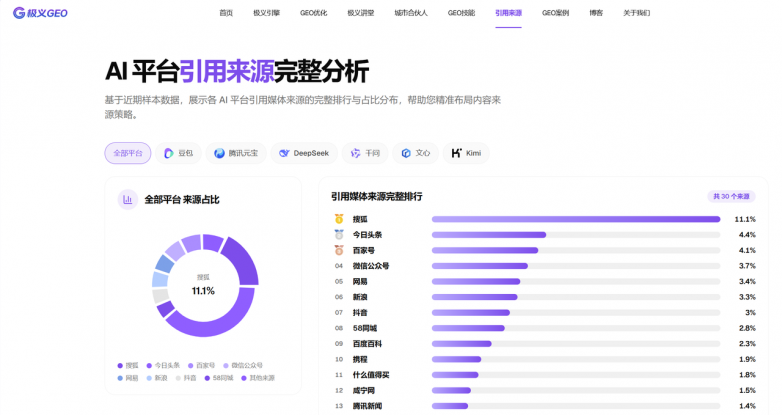This screenshot has height=415, width=782.
Task: Click the donut chart center 11.1% label
Action: pyautogui.click(x=203, y=291)
